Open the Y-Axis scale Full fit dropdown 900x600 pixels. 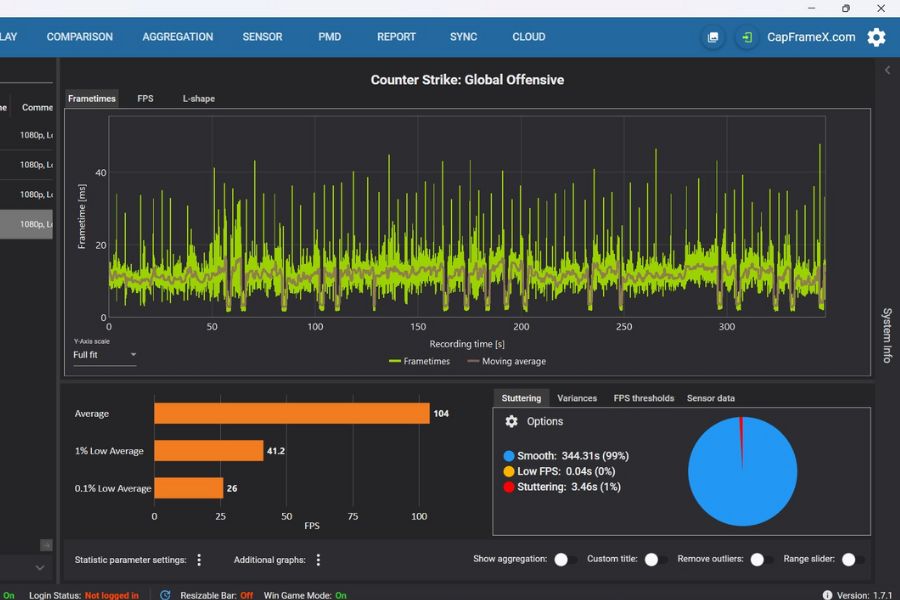[105, 355]
